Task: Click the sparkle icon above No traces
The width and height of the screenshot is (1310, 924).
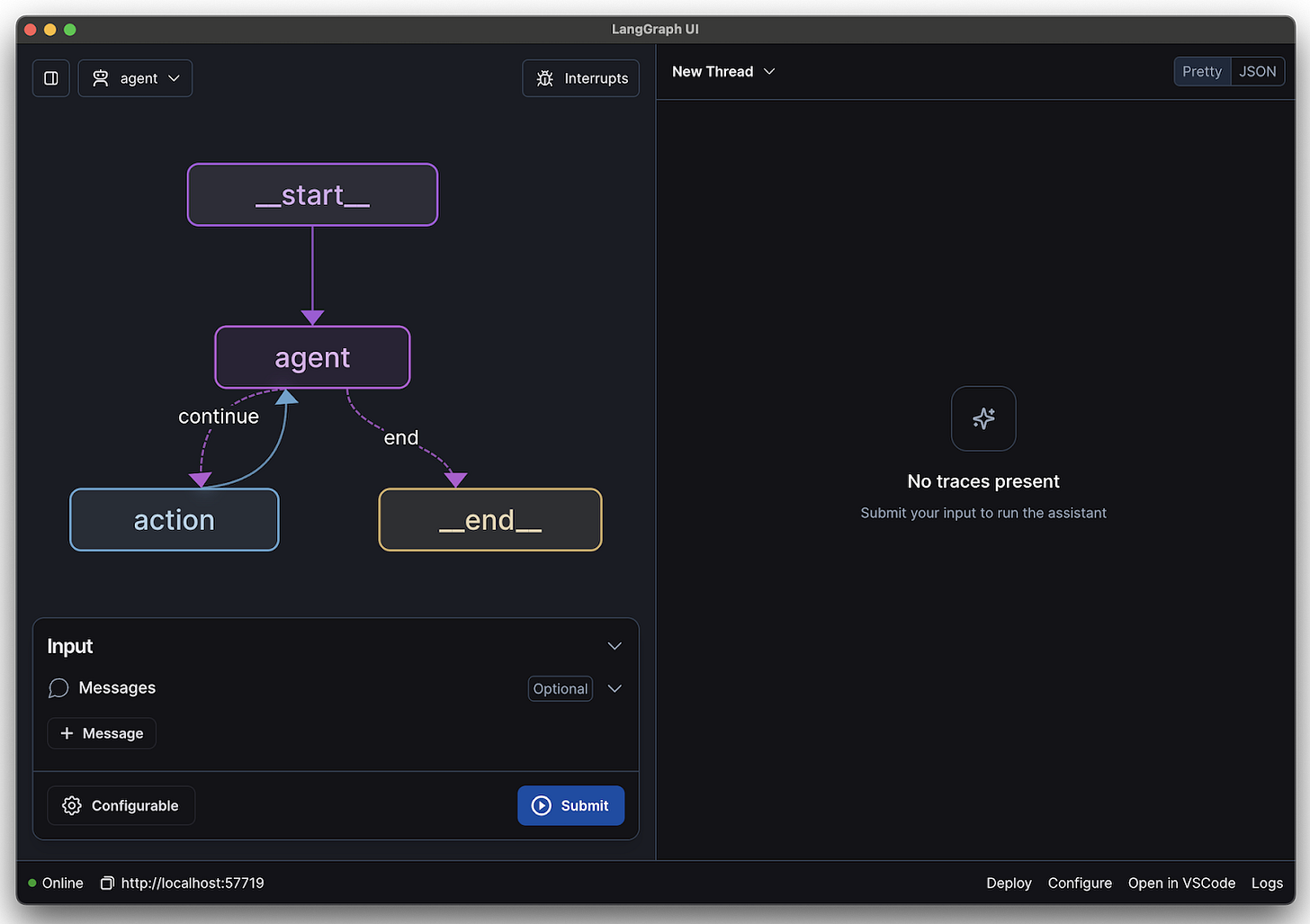Action: pos(983,418)
